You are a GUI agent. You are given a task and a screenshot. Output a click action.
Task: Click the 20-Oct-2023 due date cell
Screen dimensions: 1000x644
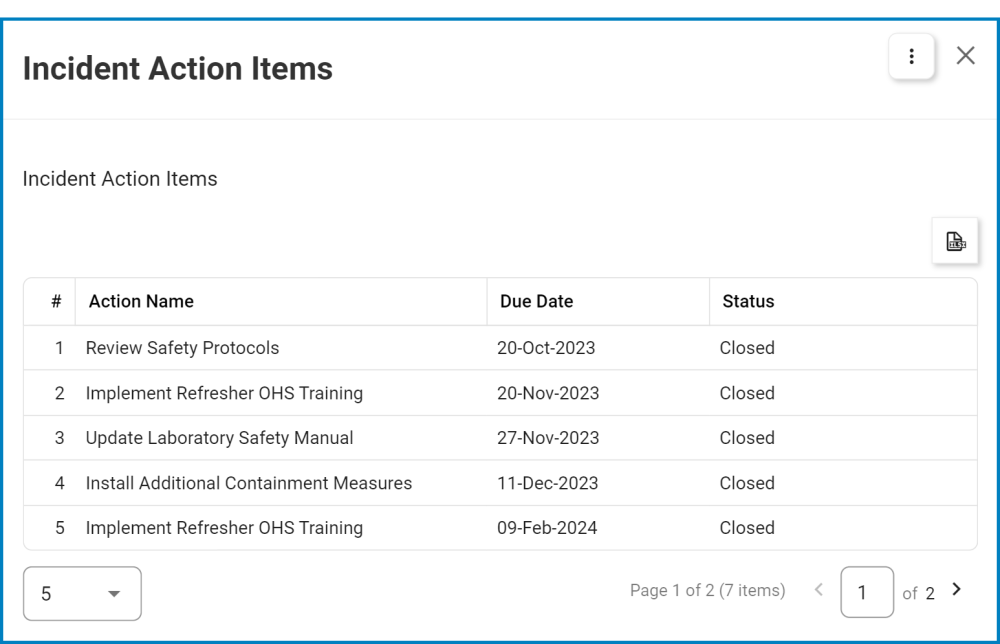pyautogui.click(x=546, y=348)
